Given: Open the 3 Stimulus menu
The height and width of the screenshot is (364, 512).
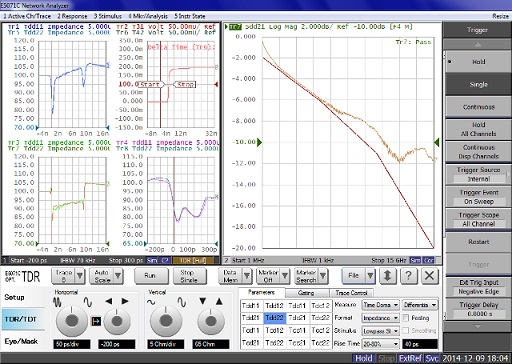Looking at the screenshot, I should [107, 16].
